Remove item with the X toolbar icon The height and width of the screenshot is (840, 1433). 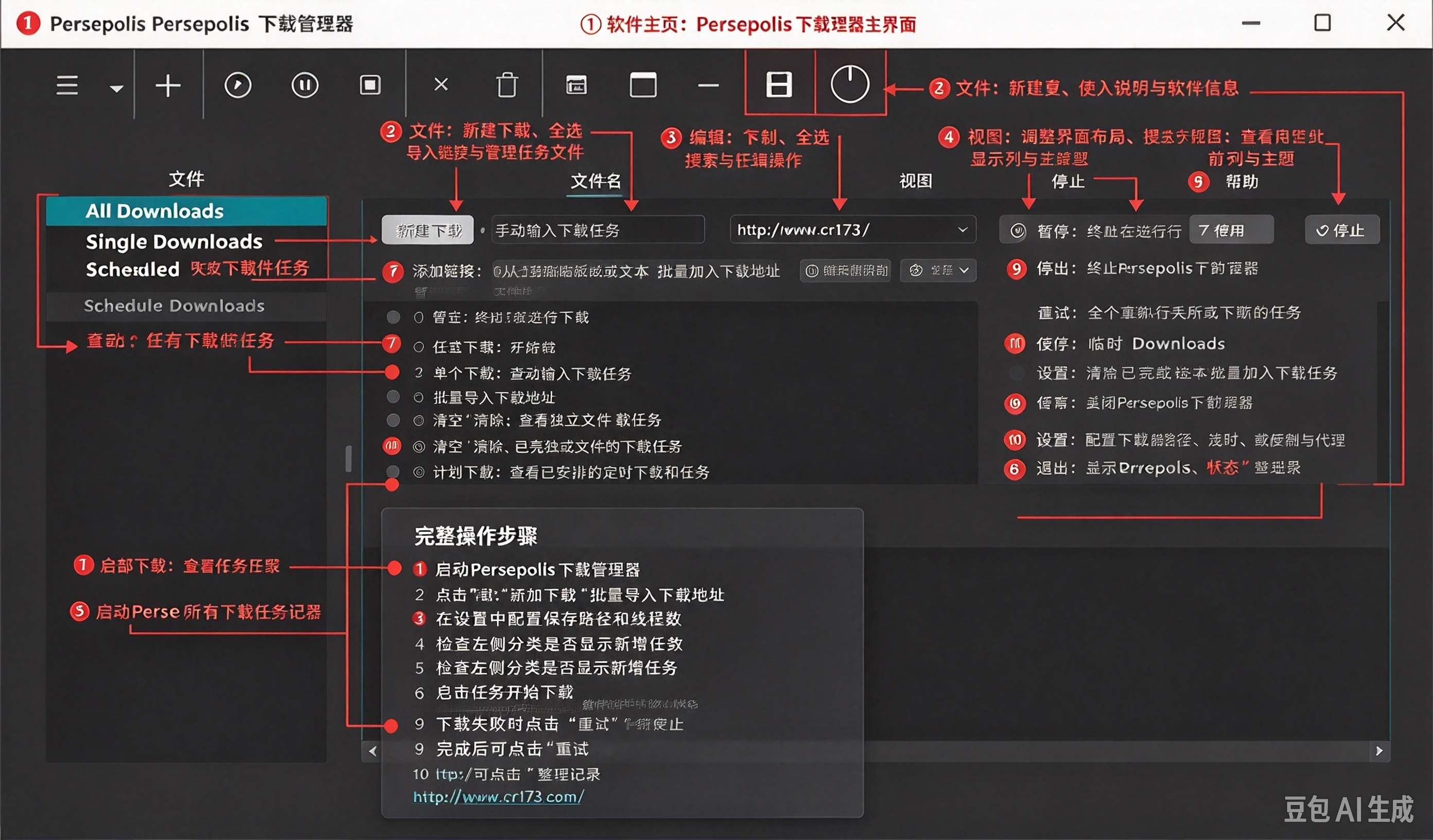pyautogui.click(x=441, y=85)
